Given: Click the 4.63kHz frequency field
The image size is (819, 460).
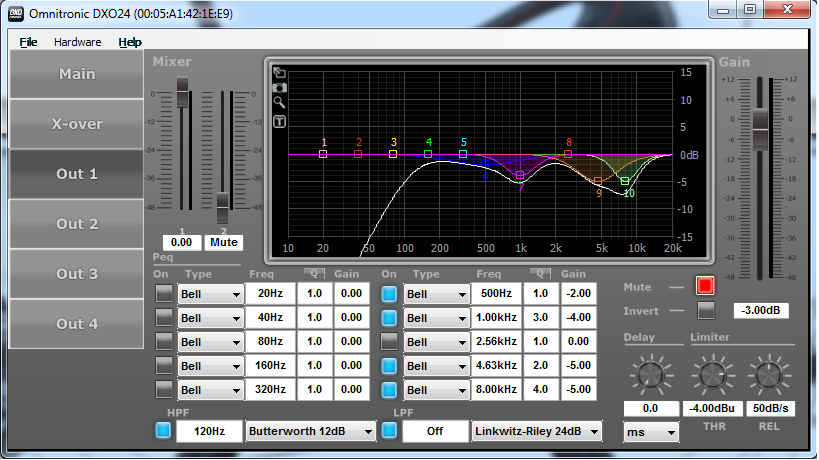Looking at the screenshot, I should coord(496,365).
